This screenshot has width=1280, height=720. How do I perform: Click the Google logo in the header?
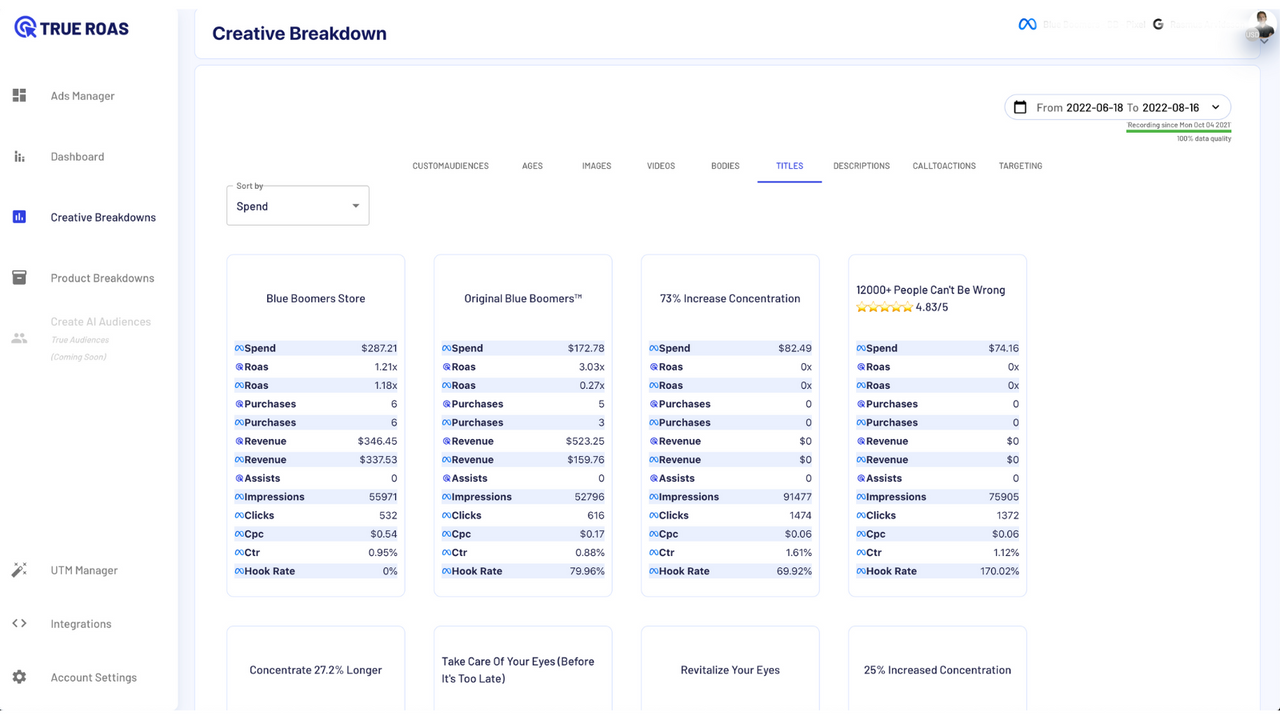coord(1158,24)
